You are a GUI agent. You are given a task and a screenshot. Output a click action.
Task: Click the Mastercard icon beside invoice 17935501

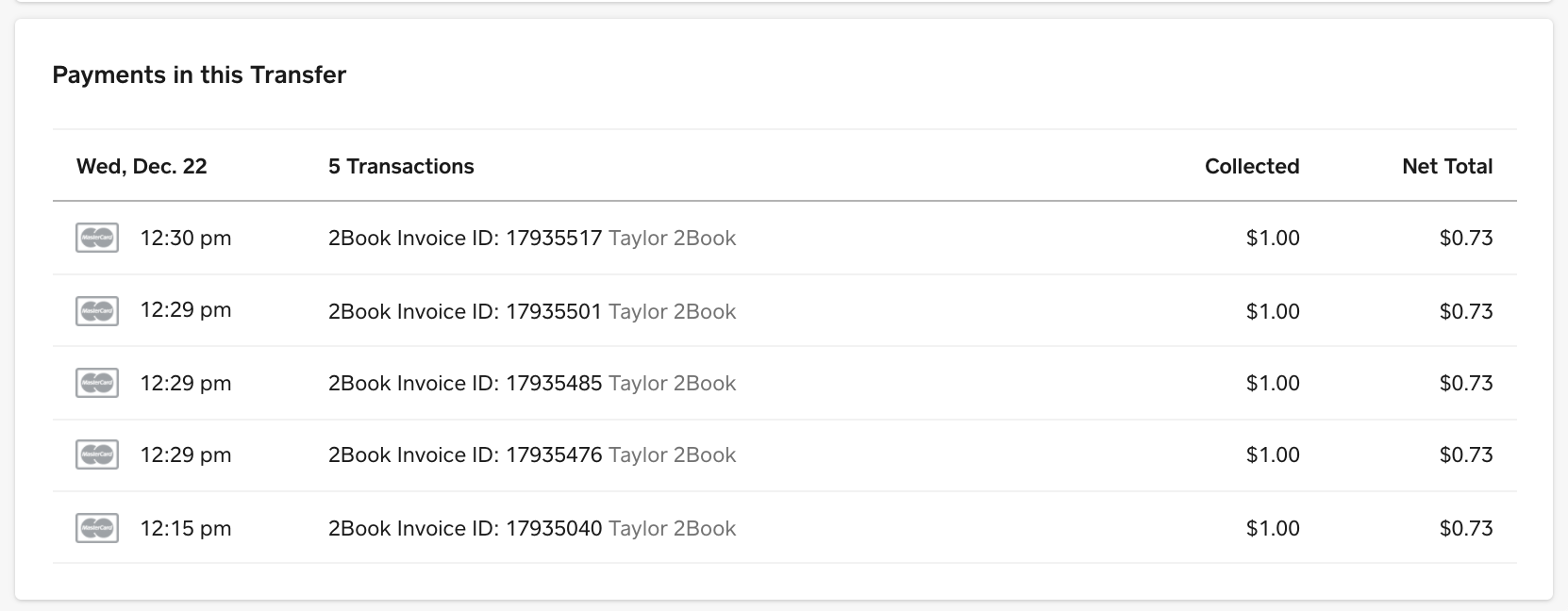click(x=96, y=310)
